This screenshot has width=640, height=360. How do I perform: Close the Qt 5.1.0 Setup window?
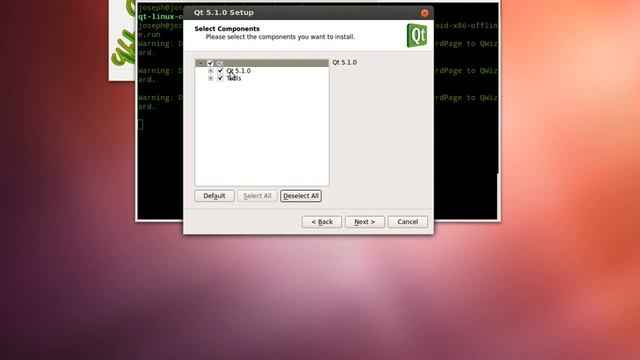(424, 13)
